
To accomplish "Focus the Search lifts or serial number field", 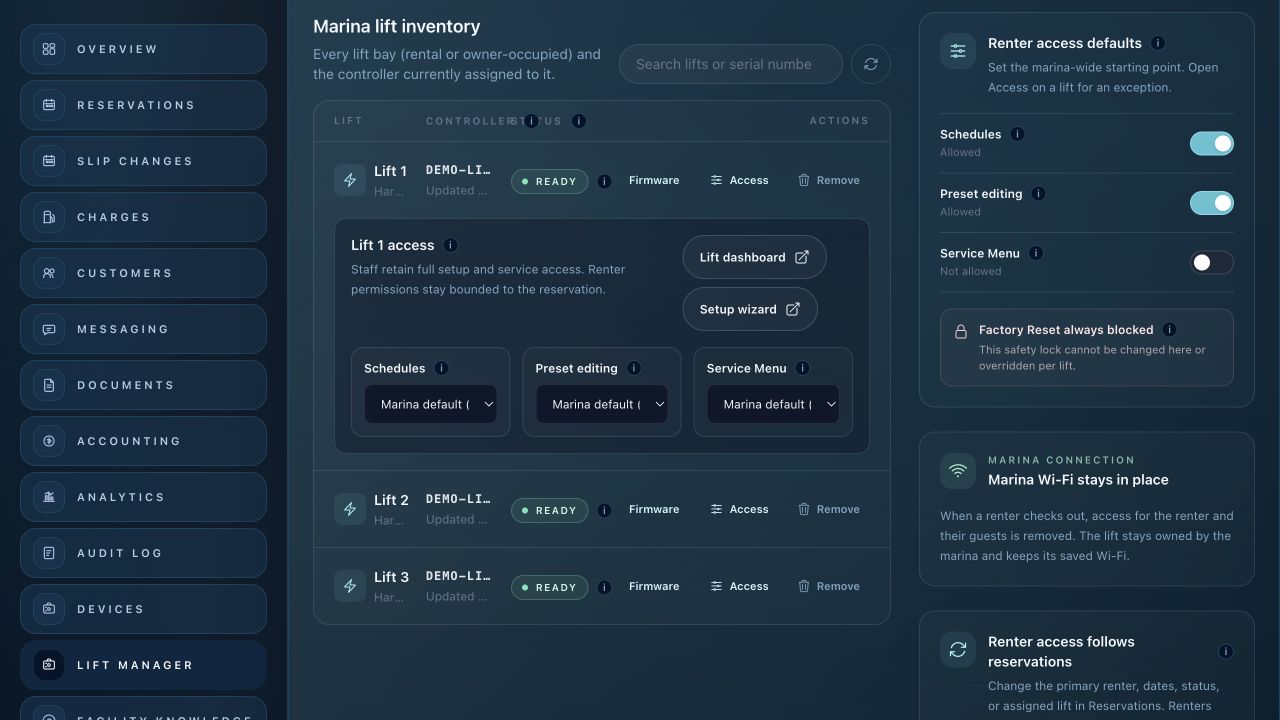I will click(x=731, y=64).
